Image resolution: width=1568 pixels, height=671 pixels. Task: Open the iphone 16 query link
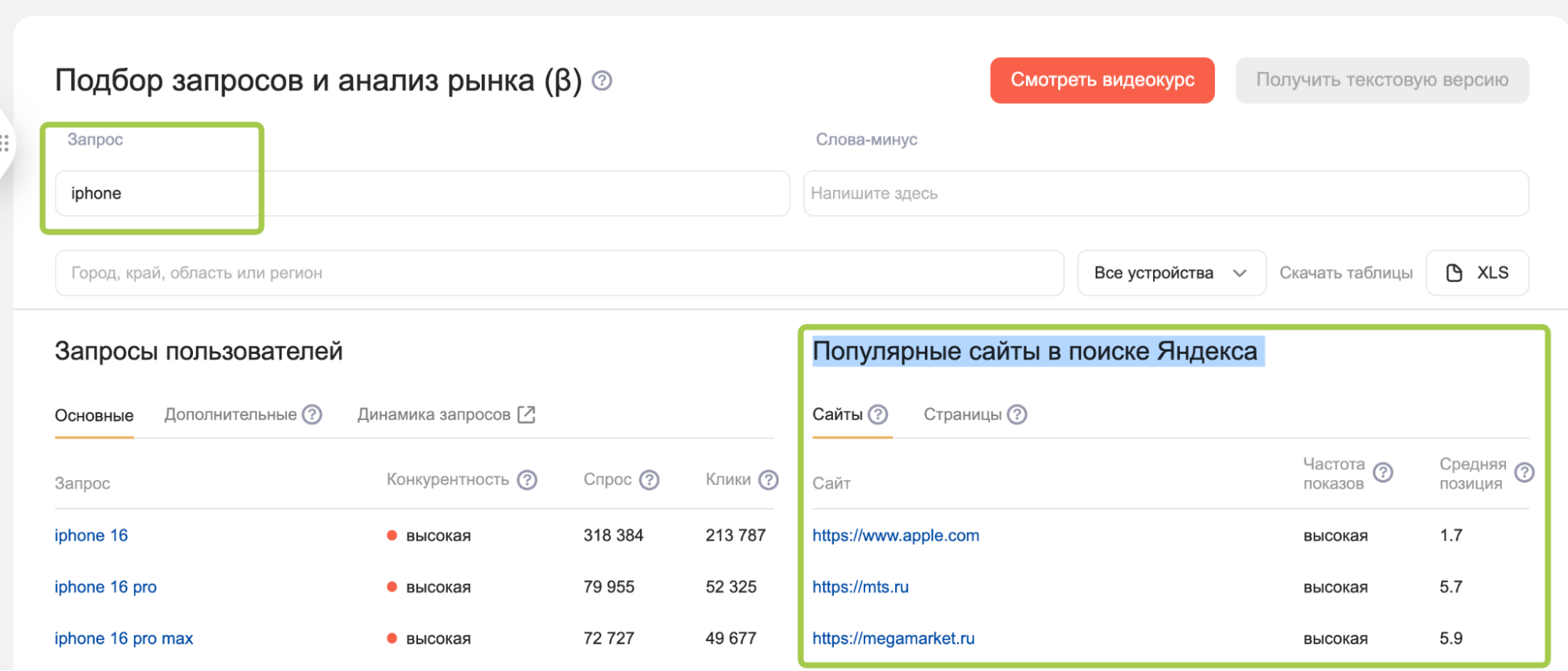[91, 535]
